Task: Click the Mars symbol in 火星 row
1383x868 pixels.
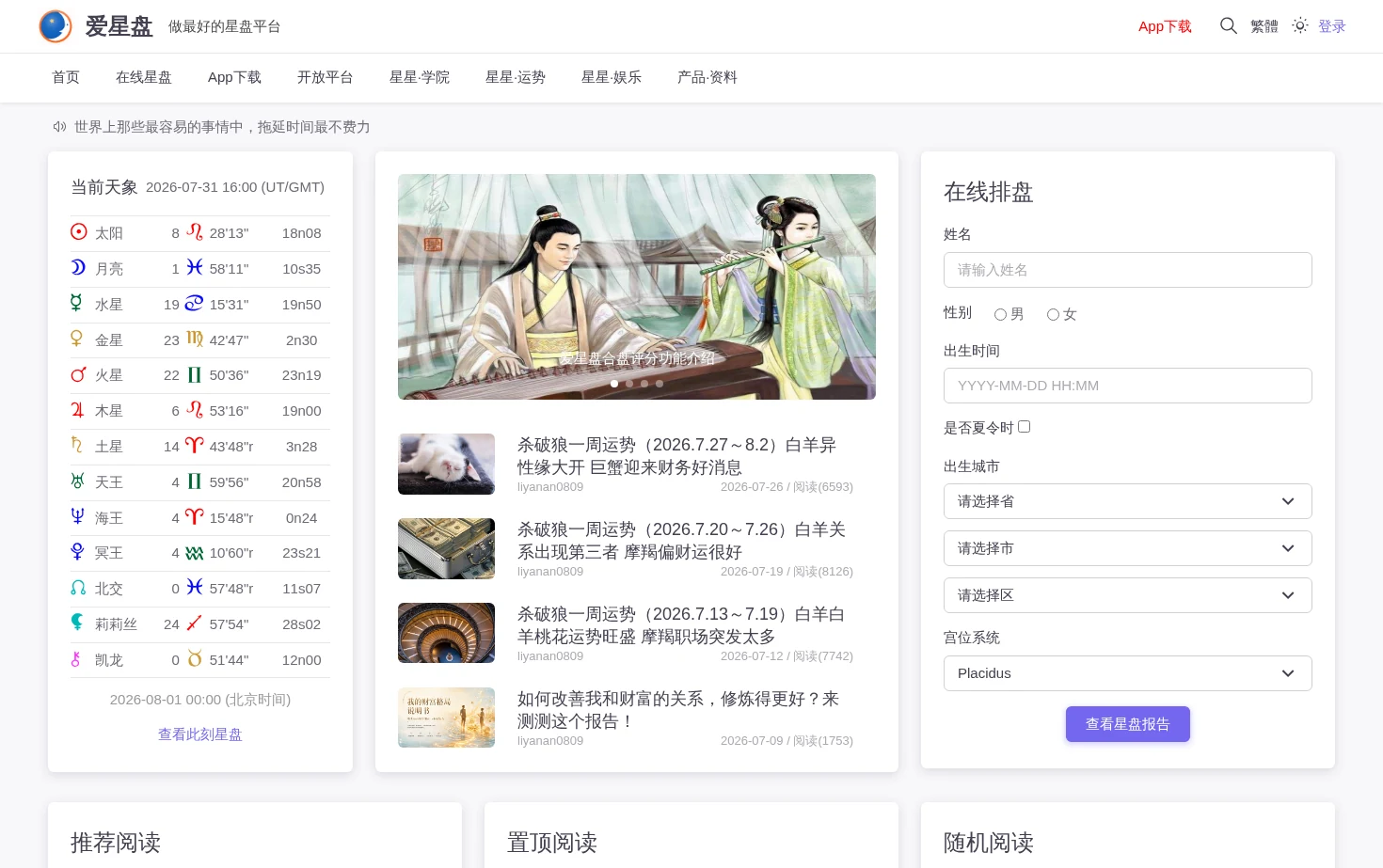Action: click(78, 374)
